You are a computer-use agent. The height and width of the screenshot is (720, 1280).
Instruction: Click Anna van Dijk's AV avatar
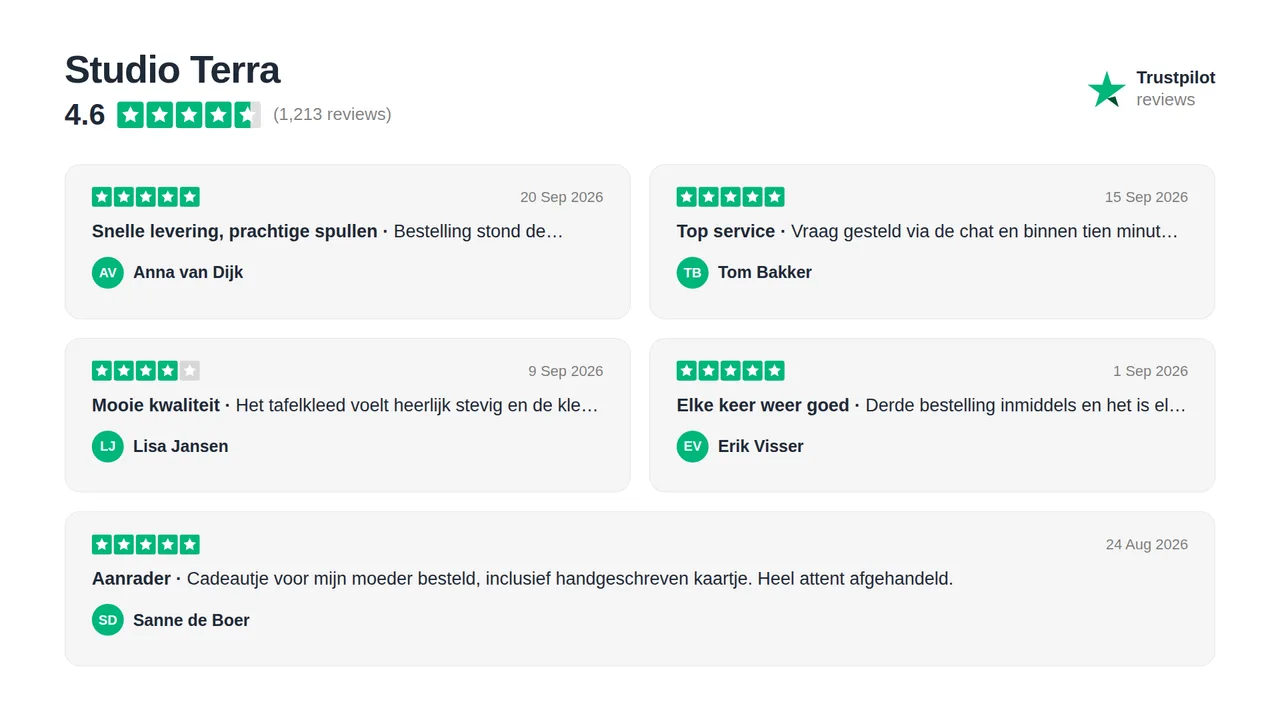[x=108, y=272]
